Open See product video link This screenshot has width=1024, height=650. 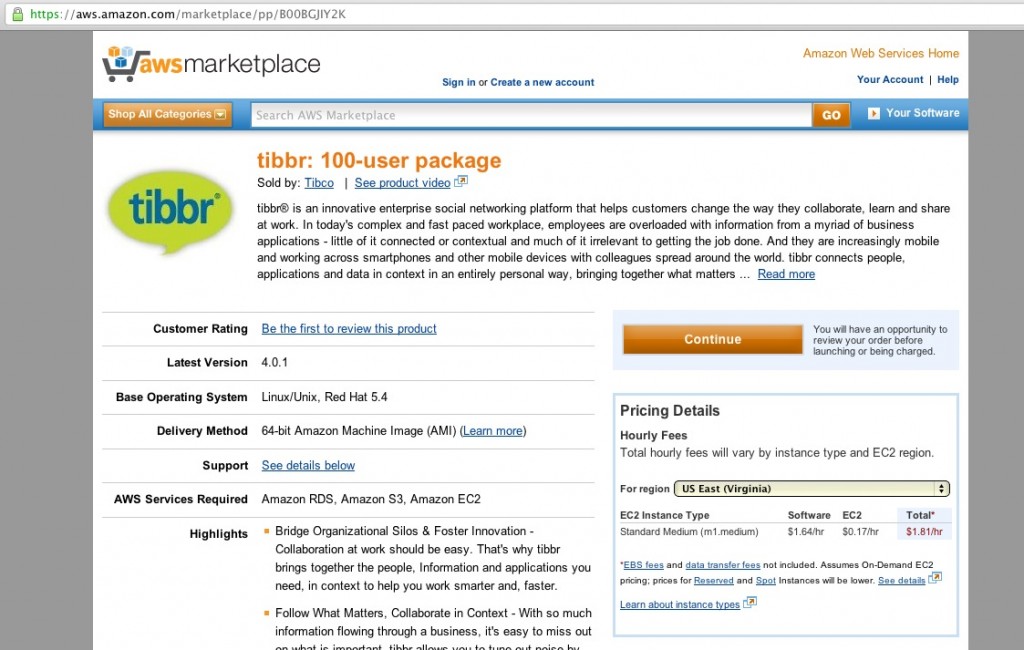pos(402,183)
